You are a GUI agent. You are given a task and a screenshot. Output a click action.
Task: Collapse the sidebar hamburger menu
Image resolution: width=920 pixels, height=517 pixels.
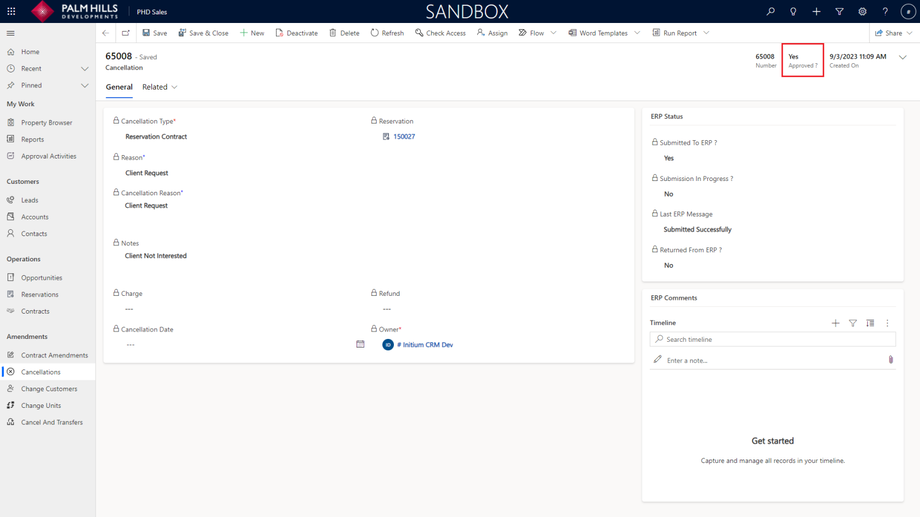tap(11, 33)
